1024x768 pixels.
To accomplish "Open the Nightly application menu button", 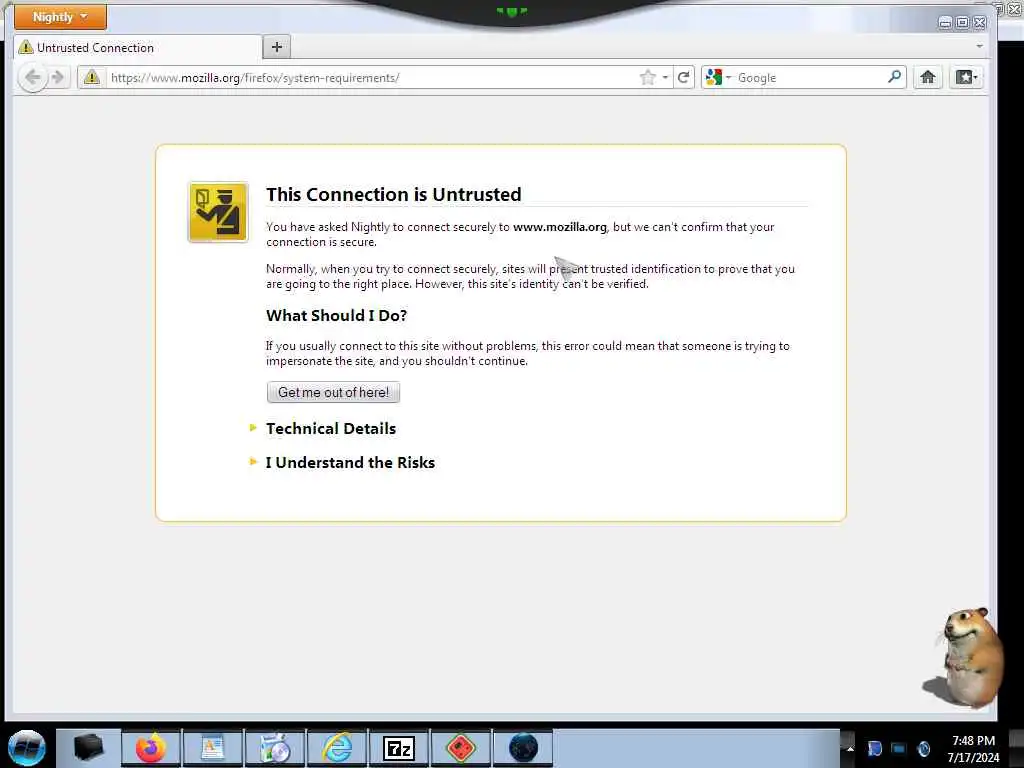I will pyautogui.click(x=60, y=17).
